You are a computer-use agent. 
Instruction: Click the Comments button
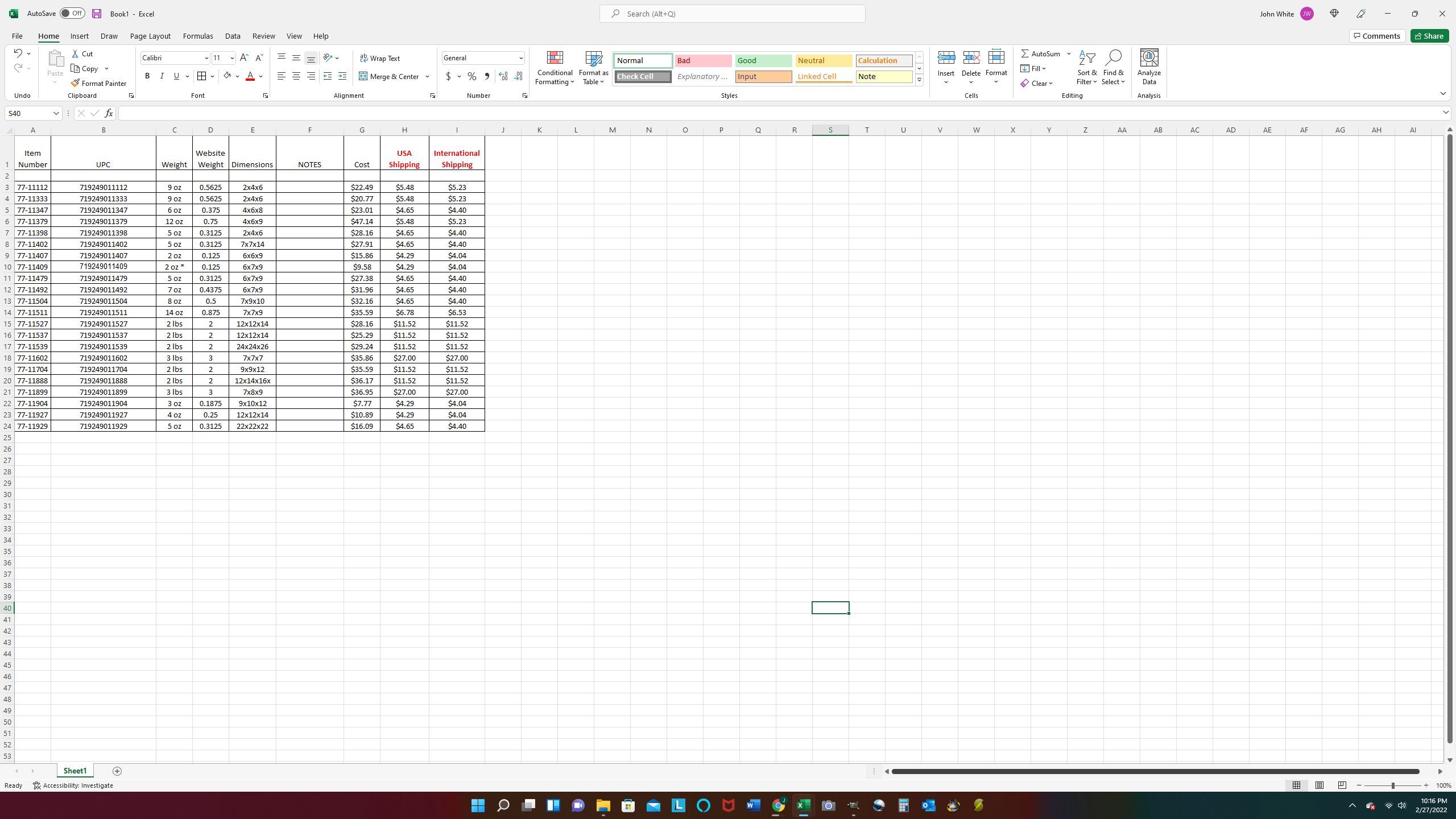[x=1377, y=36]
